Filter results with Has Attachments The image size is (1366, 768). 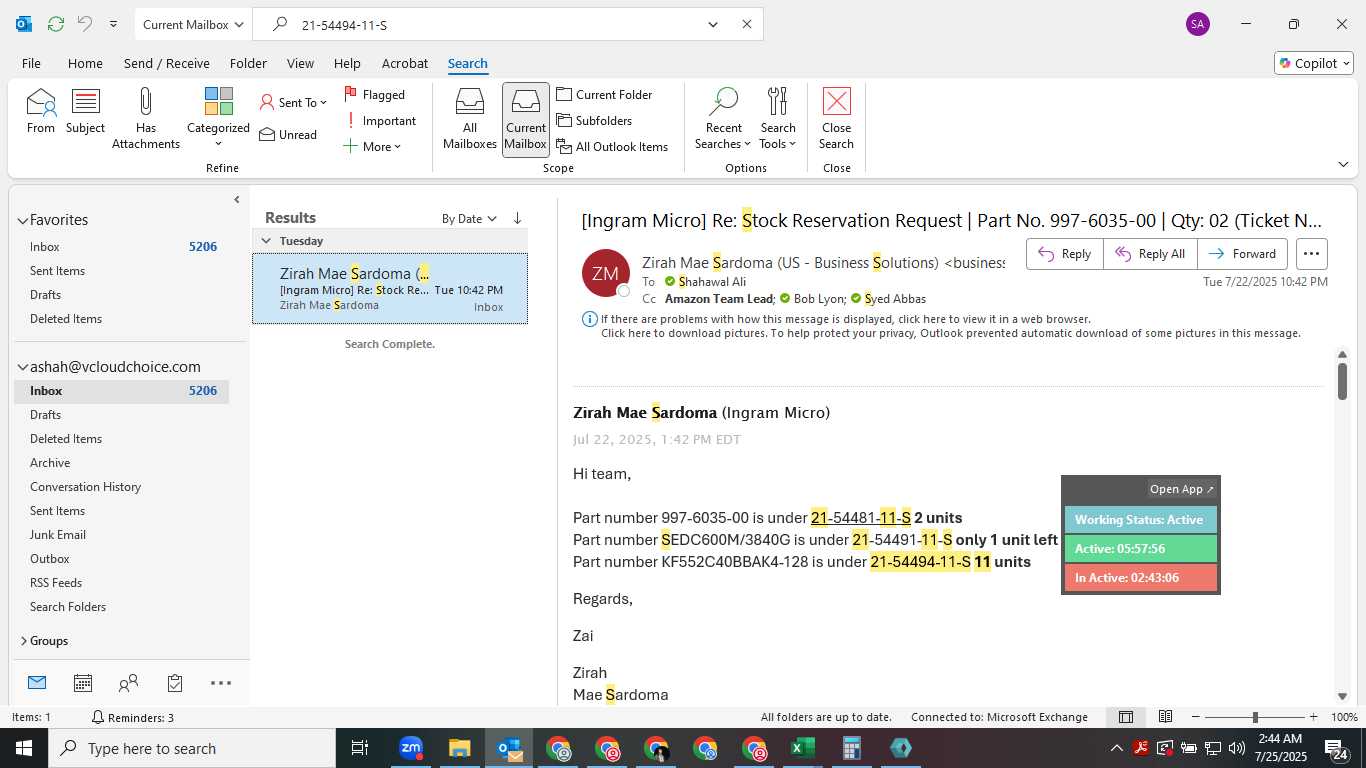pos(146,118)
